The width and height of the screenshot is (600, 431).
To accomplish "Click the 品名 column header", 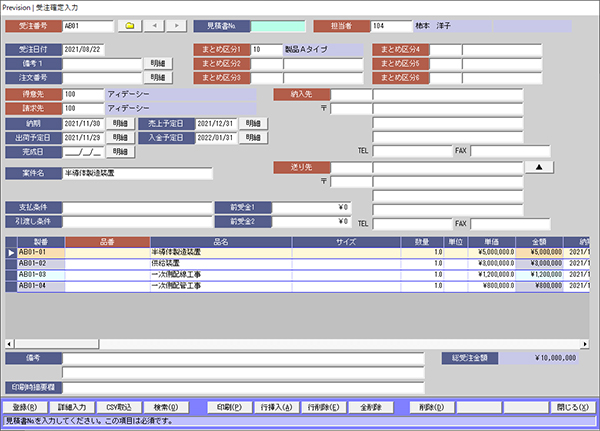I will (221, 242).
